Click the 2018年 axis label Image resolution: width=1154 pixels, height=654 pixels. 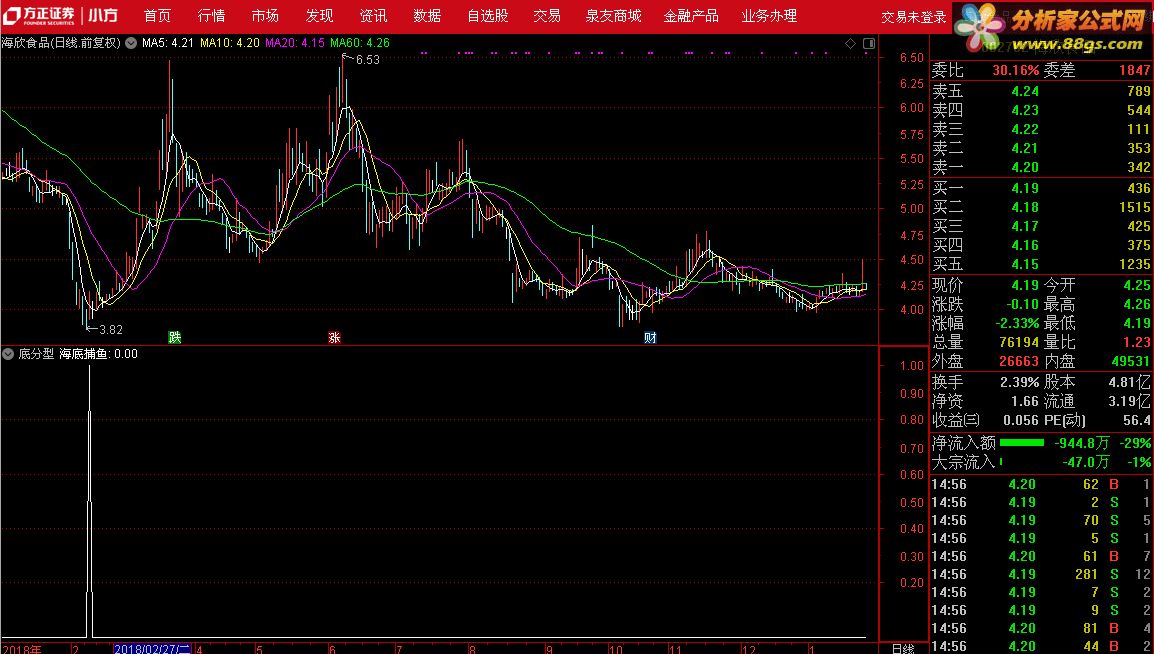point(21,649)
